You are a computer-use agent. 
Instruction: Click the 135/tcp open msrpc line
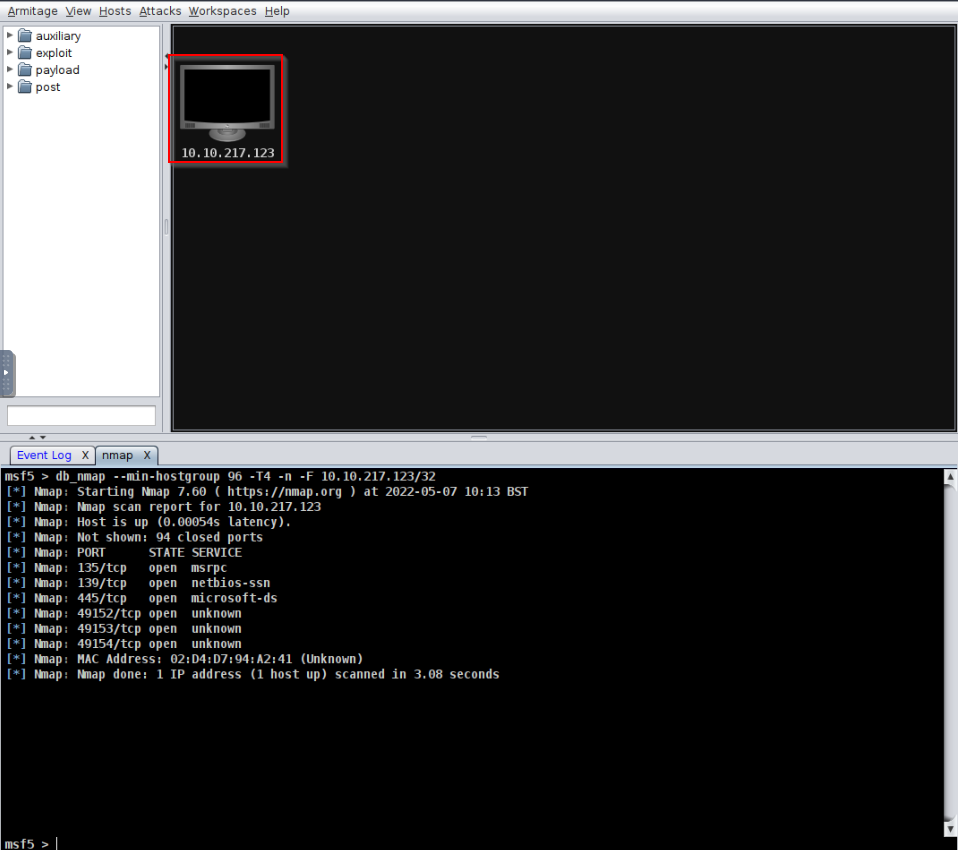(117, 568)
